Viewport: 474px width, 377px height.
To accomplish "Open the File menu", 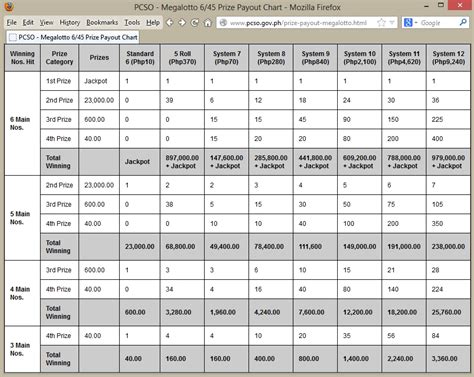I will [x=12, y=22].
